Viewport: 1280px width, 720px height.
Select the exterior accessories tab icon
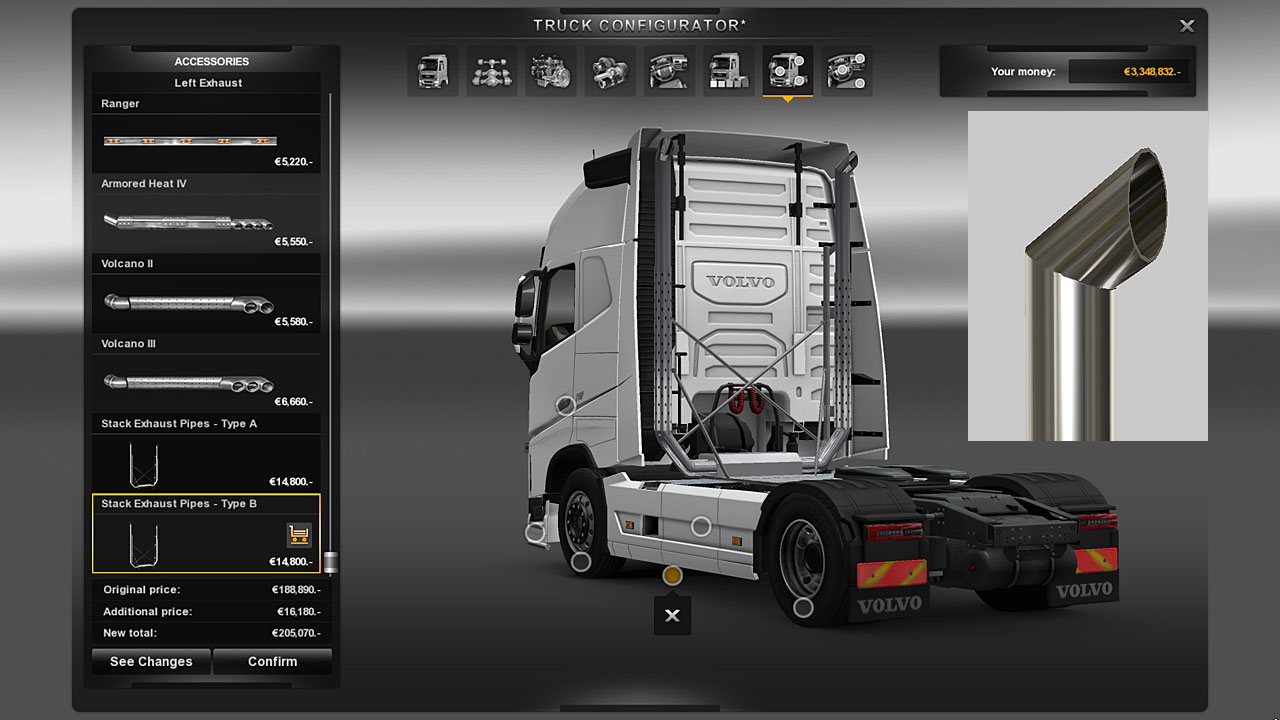(x=787, y=71)
